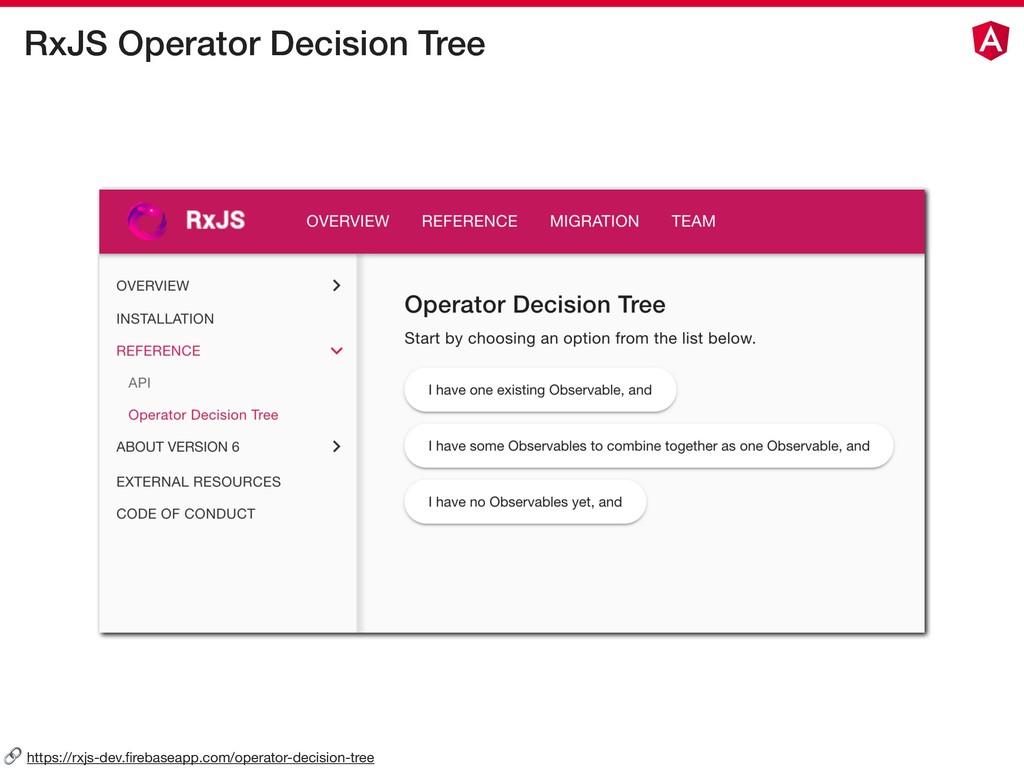Choose 'I have some Observables to combine' option
Image resolution: width=1024 pixels, height=768 pixels.
coord(648,446)
